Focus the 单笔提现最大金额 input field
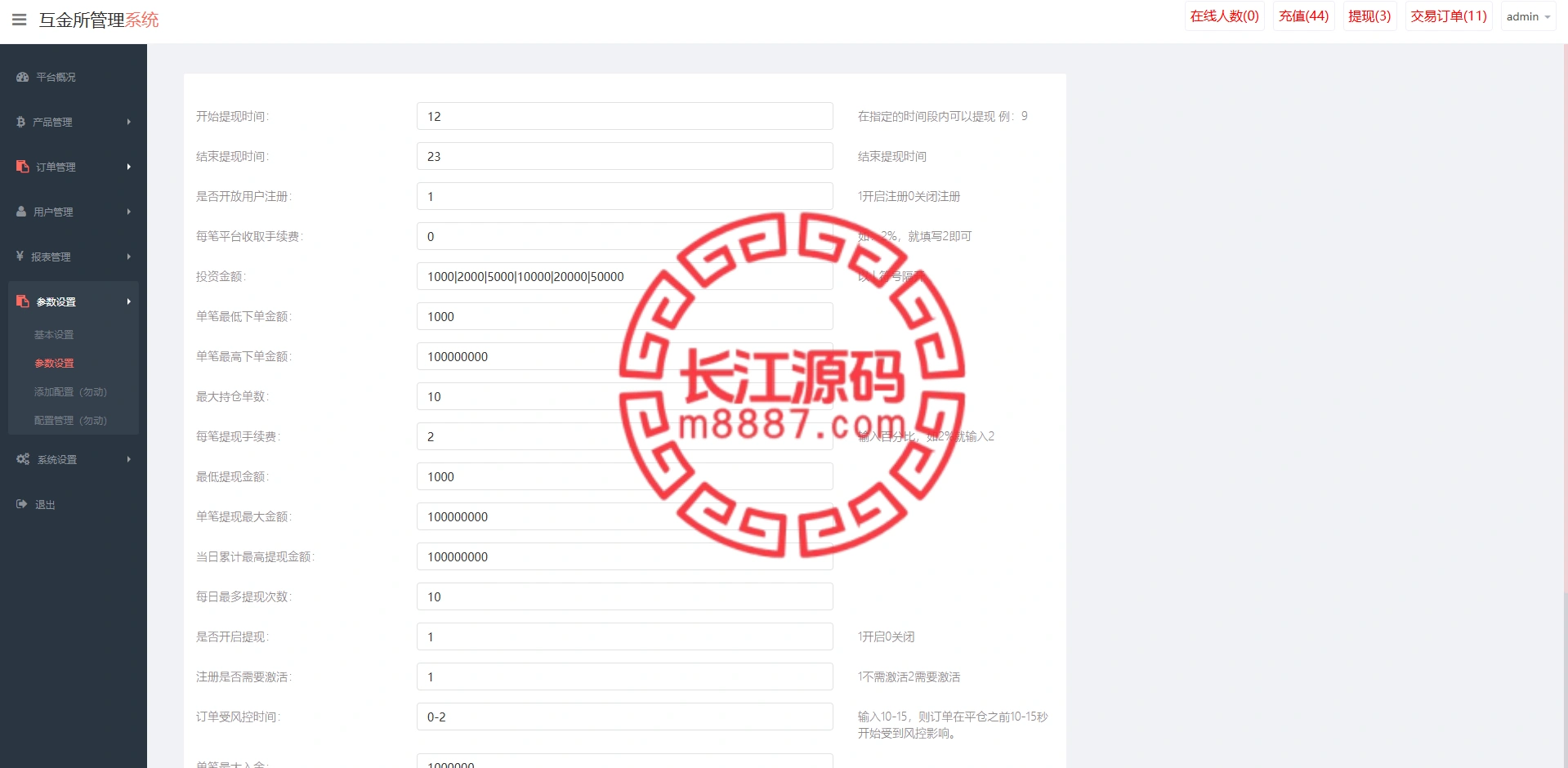 624,516
